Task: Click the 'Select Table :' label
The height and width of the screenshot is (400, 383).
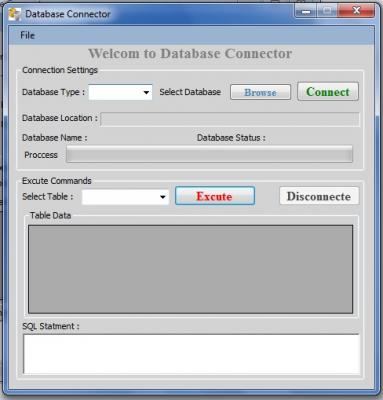Action: [48, 197]
